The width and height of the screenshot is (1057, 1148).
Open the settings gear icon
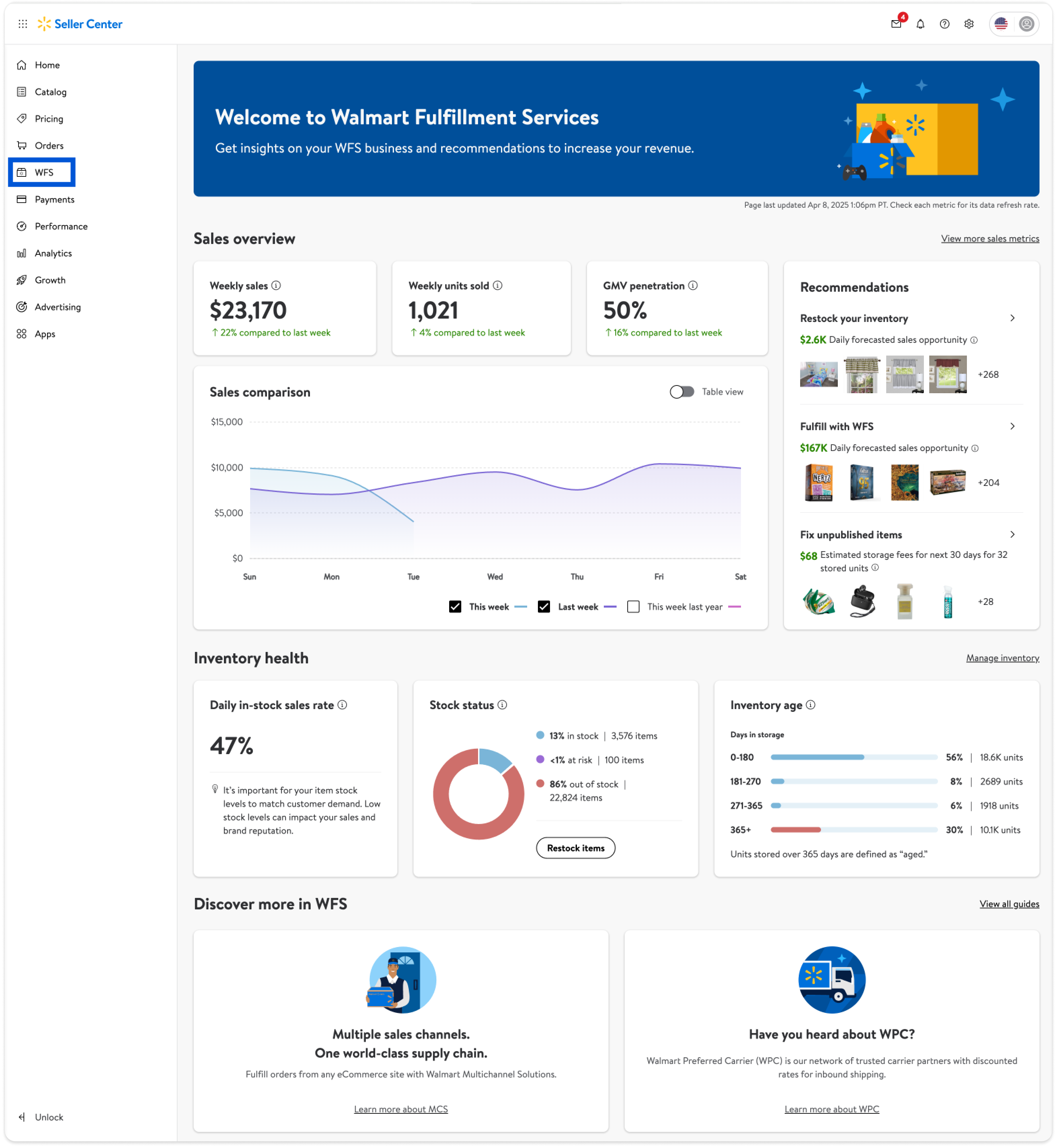click(x=969, y=24)
